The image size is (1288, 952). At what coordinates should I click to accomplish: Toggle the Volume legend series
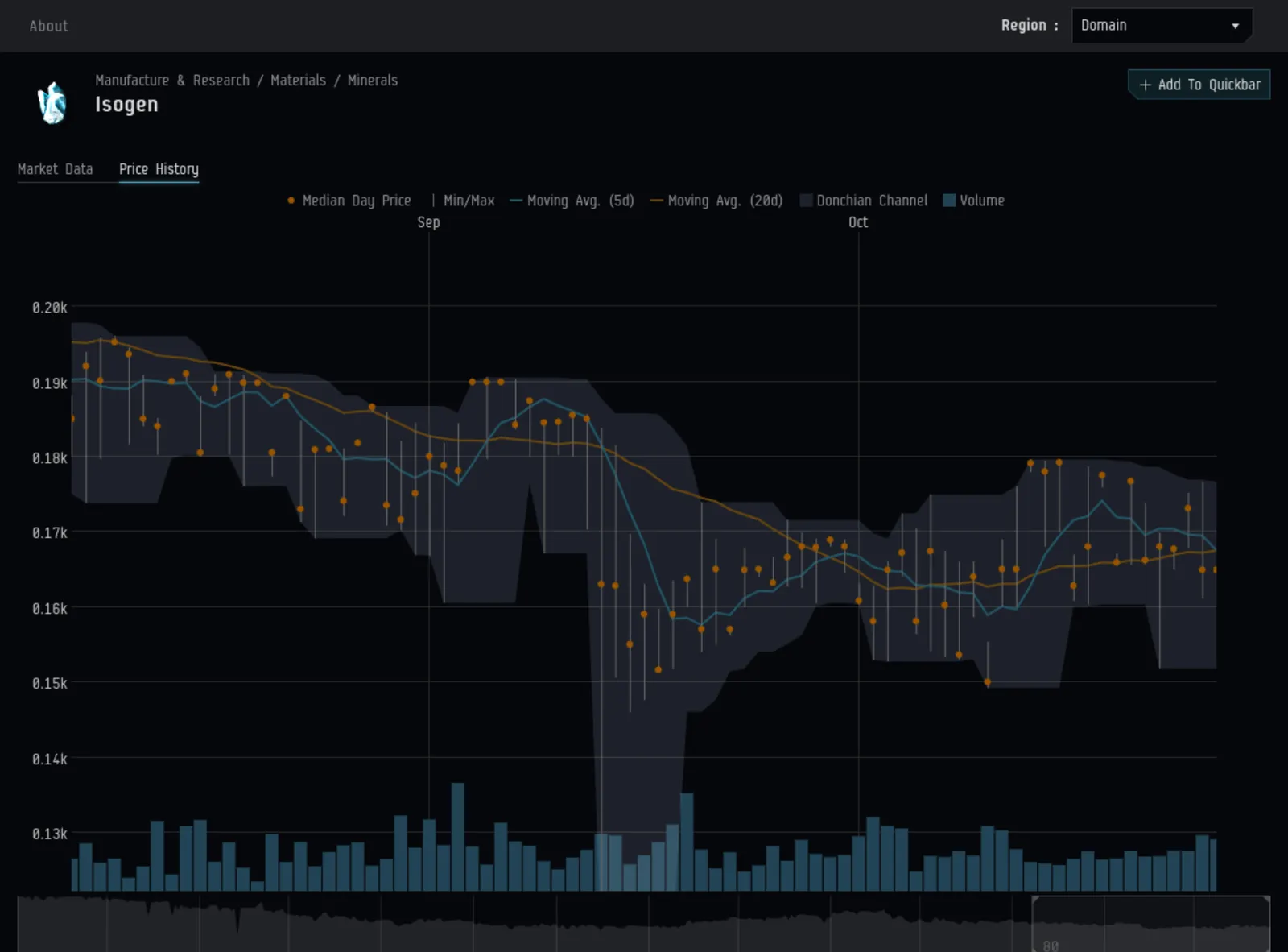coord(974,201)
